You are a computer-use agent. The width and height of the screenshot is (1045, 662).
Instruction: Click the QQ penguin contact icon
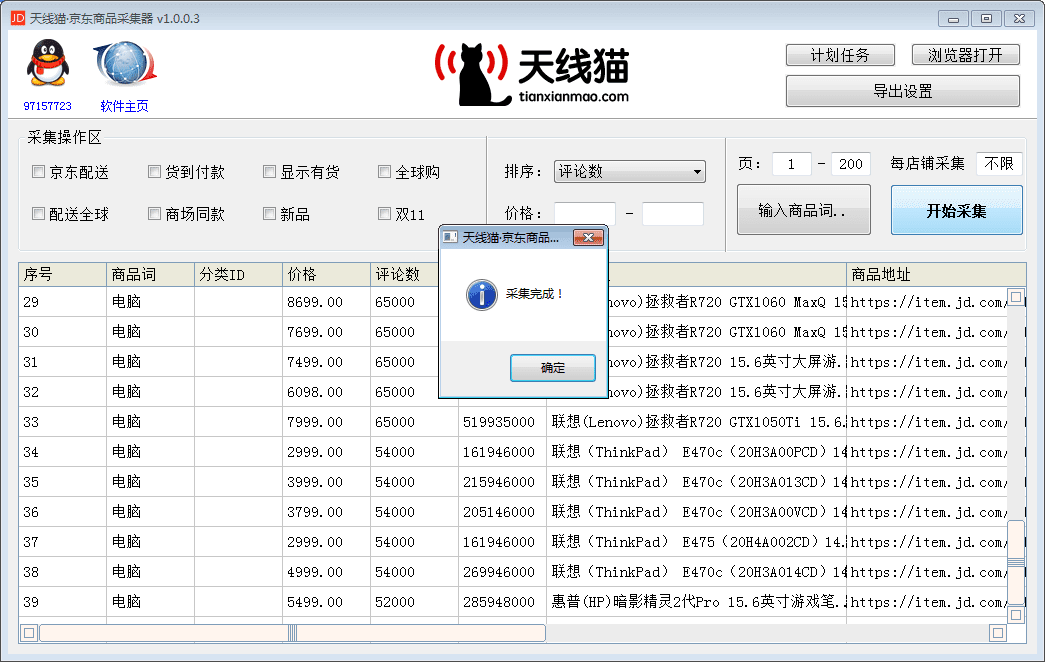coord(47,63)
